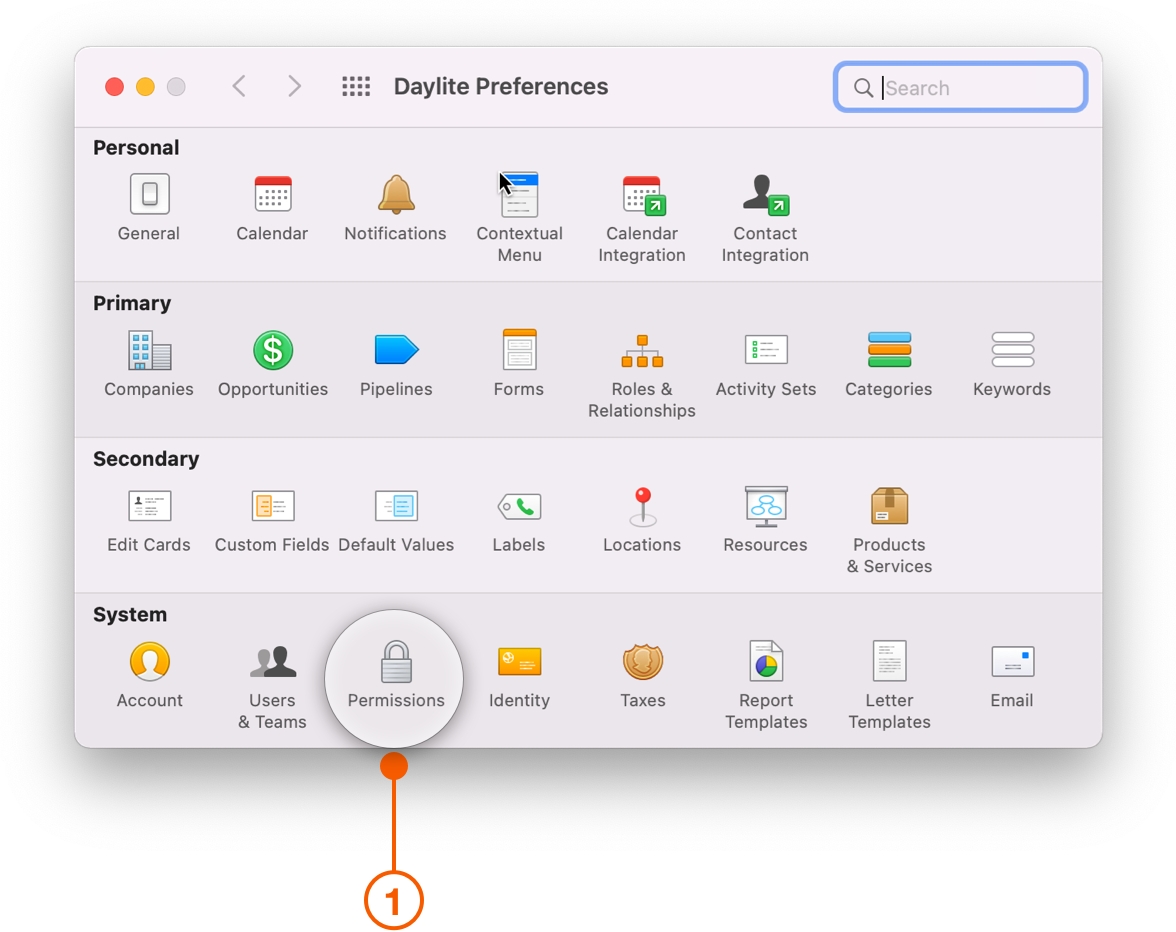
Task: Navigate forward with the right chevron arrow
Action: click(294, 86)
